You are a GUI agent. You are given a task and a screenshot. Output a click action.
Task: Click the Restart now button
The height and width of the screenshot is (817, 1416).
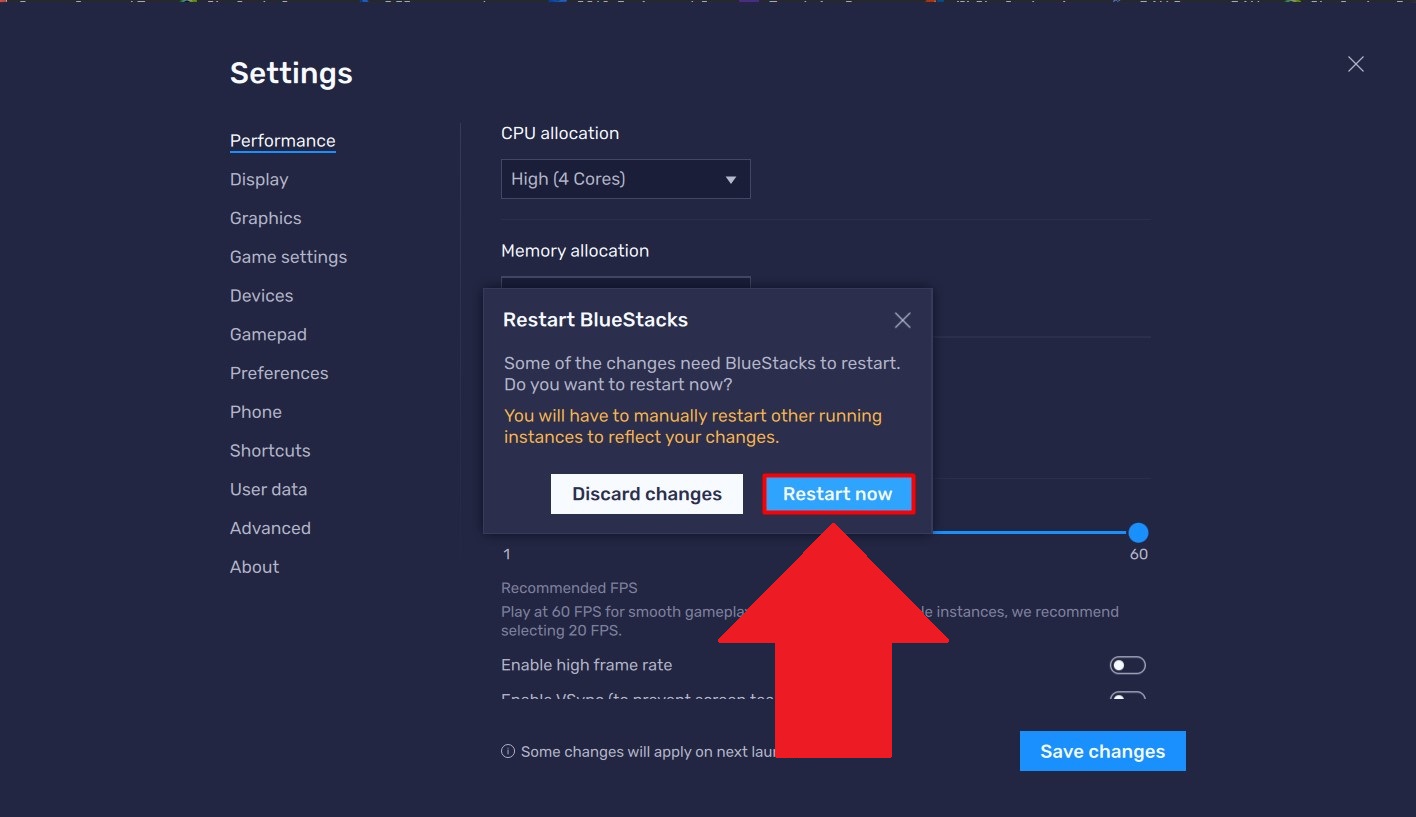838,493
